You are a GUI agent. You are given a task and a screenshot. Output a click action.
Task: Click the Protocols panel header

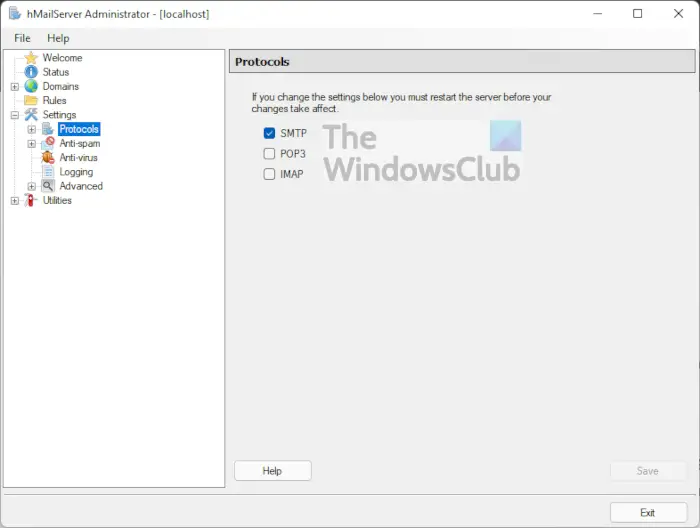click(x=462, y=62)
